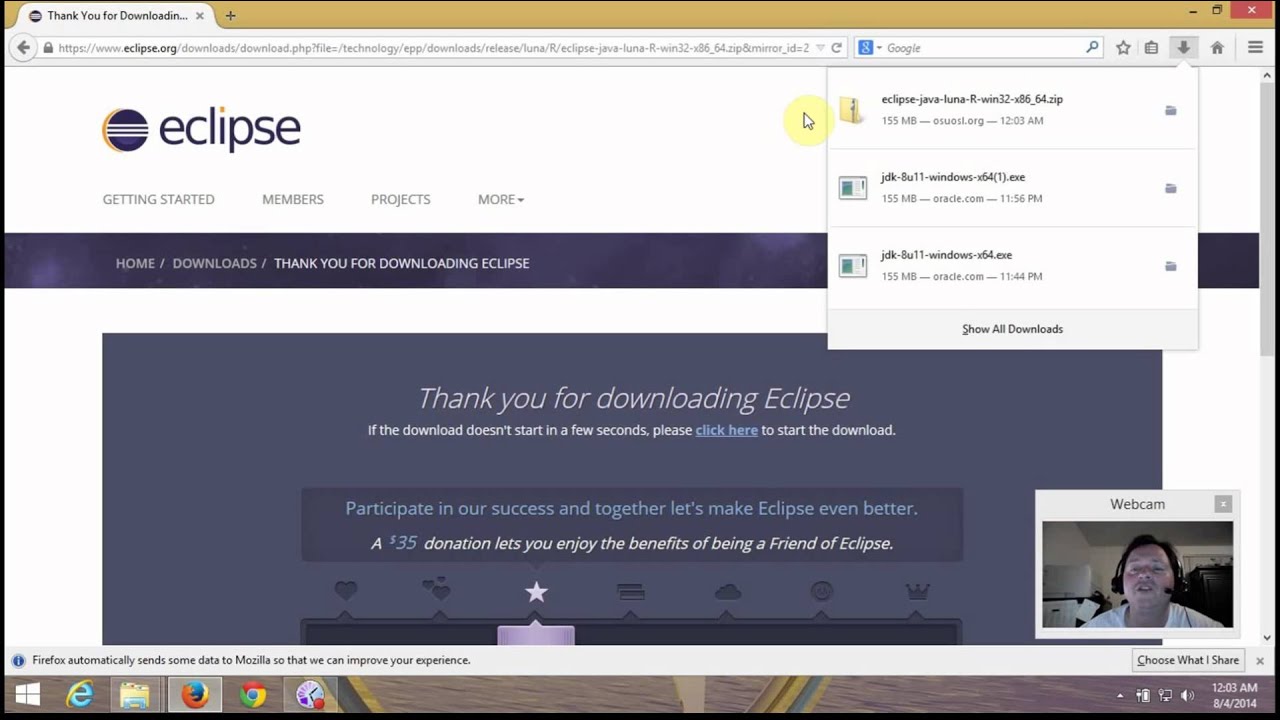Select the star donation level icon
This screenshot has width=1280, height=720.
537,592
